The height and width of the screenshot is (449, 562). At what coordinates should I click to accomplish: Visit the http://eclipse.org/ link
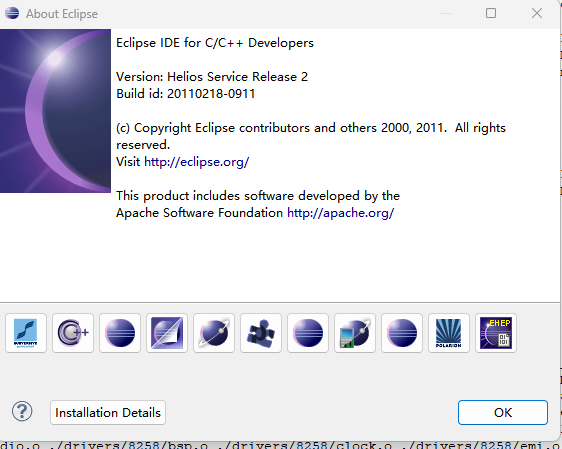coord(196,162)
